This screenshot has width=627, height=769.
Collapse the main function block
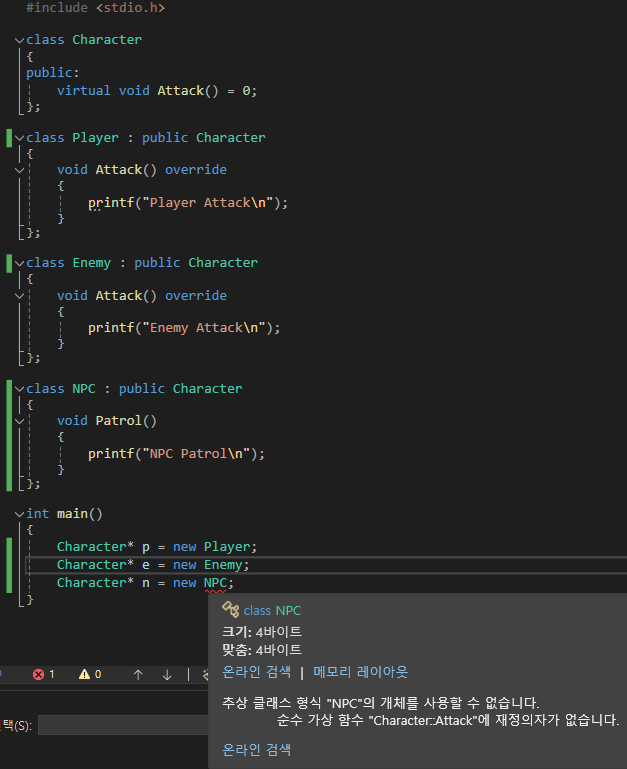[19, 514]
